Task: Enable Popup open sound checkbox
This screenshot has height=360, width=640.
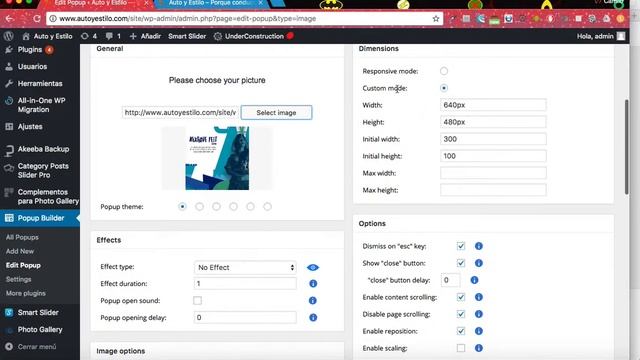Action: 198,301
